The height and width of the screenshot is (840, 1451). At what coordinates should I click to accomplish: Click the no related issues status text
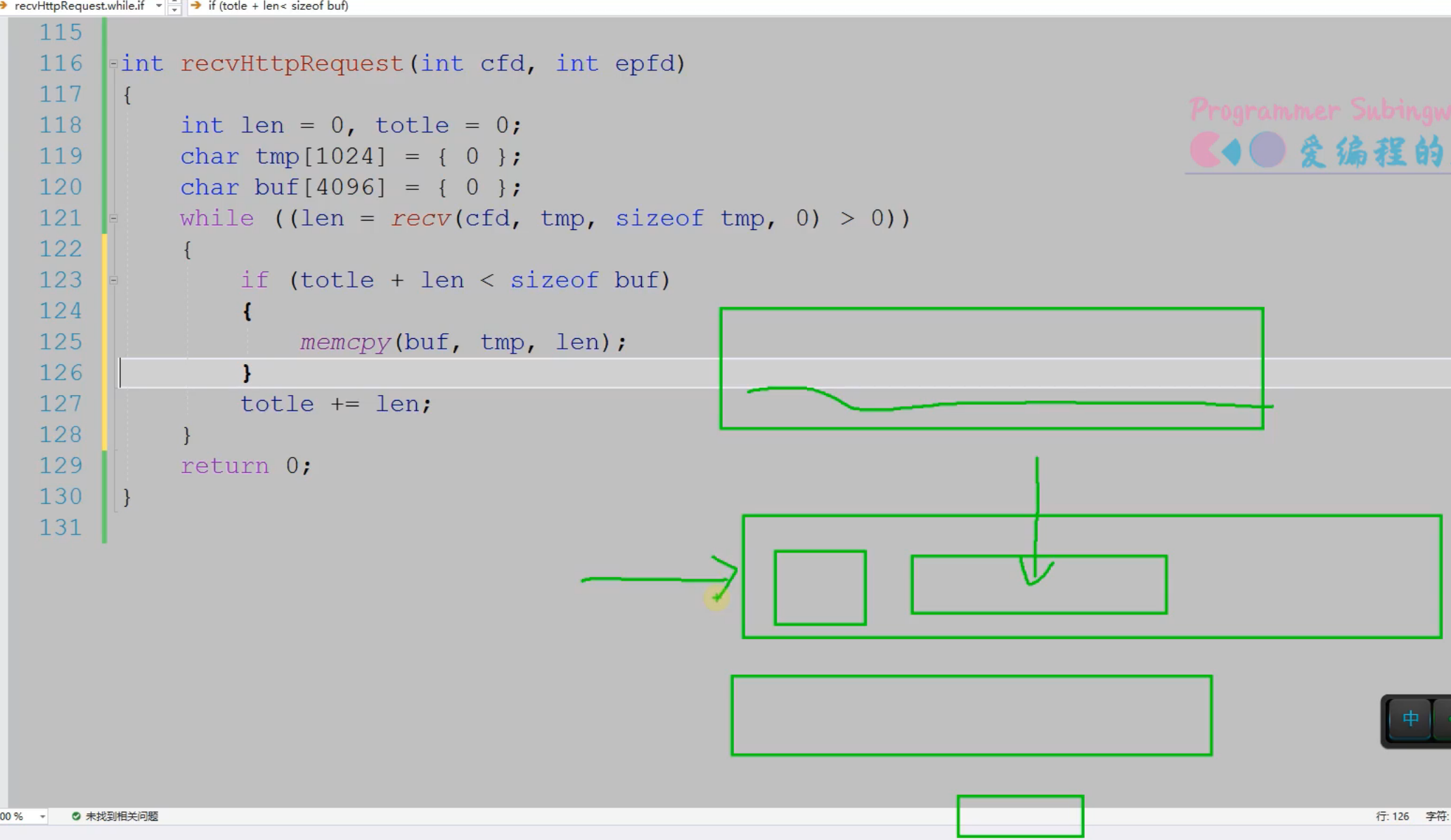click(x=122, y=816)
